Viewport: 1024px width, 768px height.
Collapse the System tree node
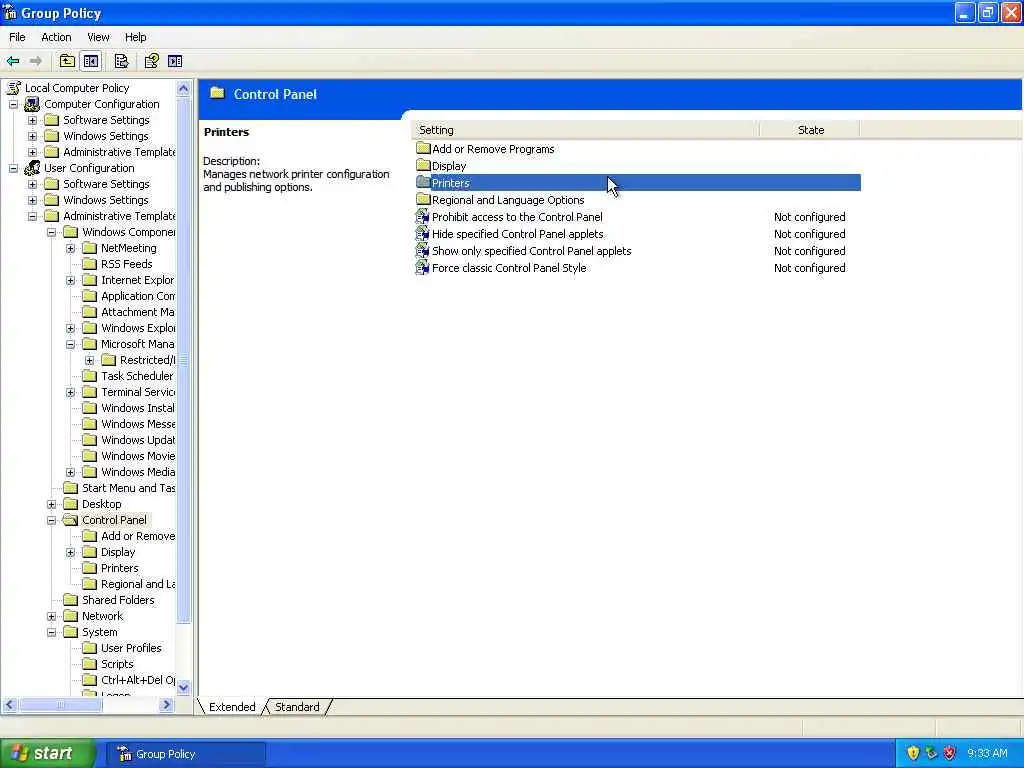52,632
